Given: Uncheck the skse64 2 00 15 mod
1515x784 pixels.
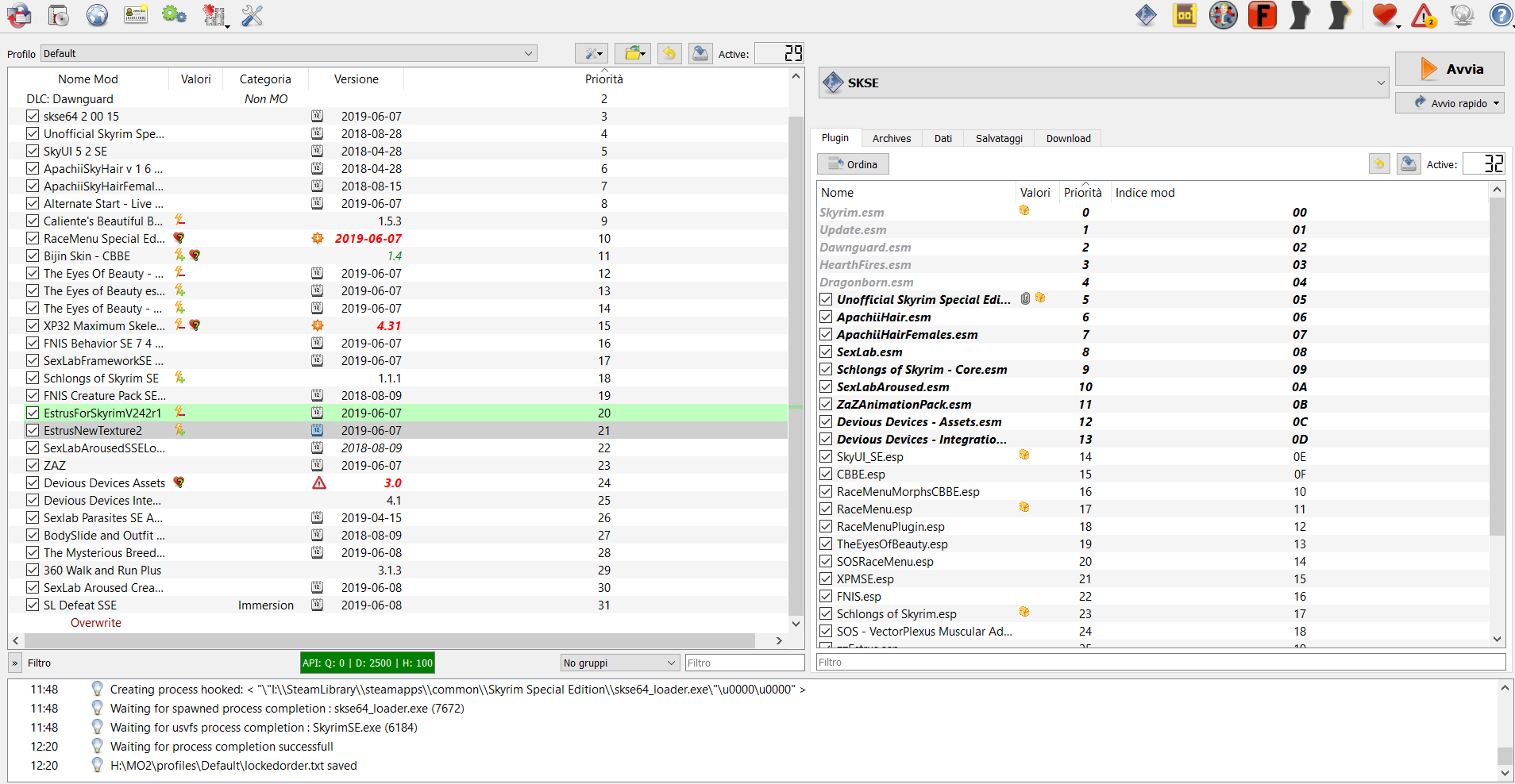Looking at the screenshot, I should point(33,116).
